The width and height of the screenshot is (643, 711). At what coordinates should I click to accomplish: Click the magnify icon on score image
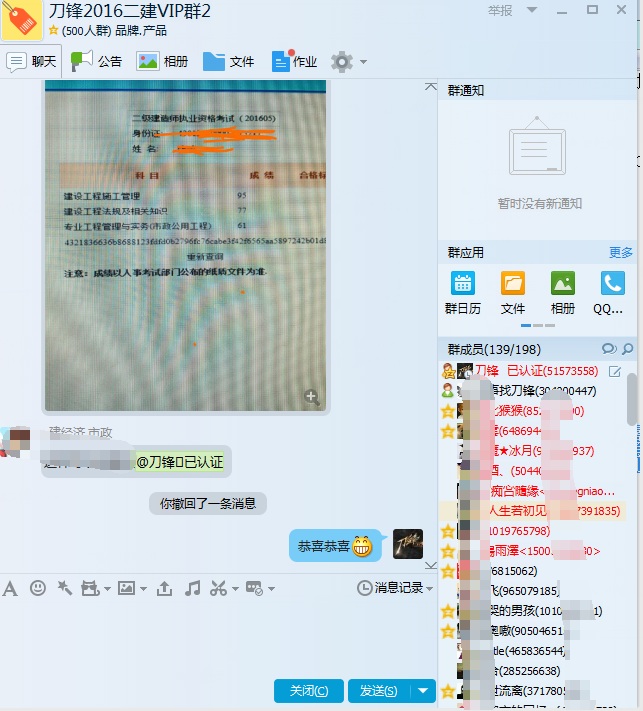click(x=311, y=397)
